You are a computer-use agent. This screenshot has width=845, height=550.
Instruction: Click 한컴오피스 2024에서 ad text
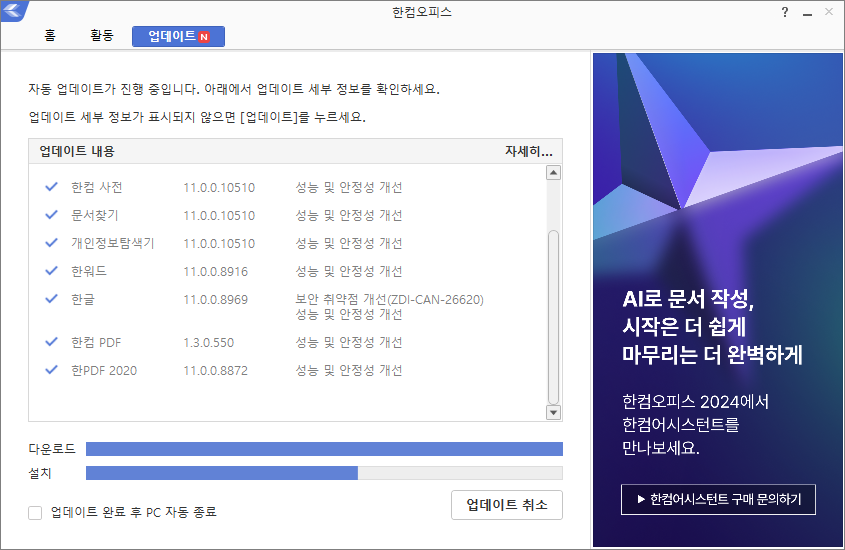pos(696,402)
